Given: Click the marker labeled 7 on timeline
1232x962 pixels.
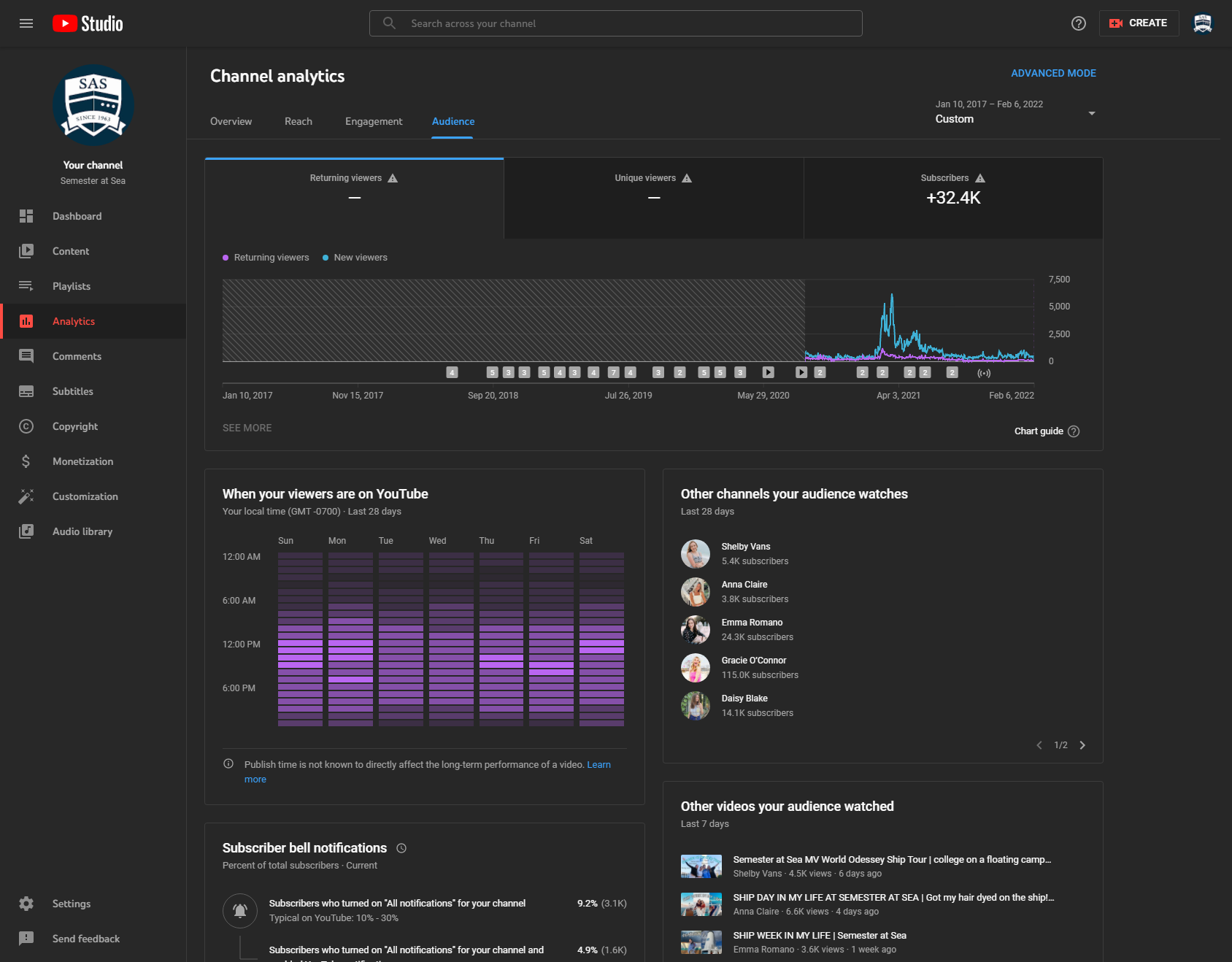Looking at the screenshot, I should point(613,372).
